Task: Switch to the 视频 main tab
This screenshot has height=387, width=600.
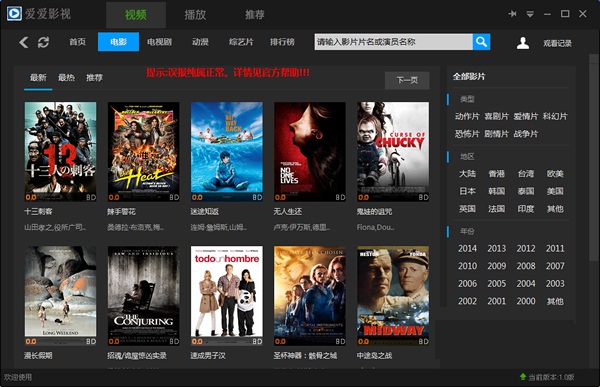Action: pyautogui.click(x=136, y=15)
